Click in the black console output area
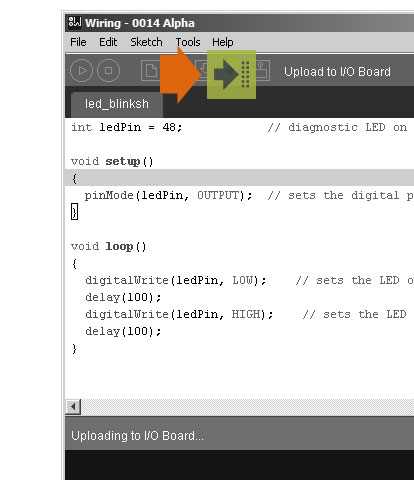 (239, 465)
